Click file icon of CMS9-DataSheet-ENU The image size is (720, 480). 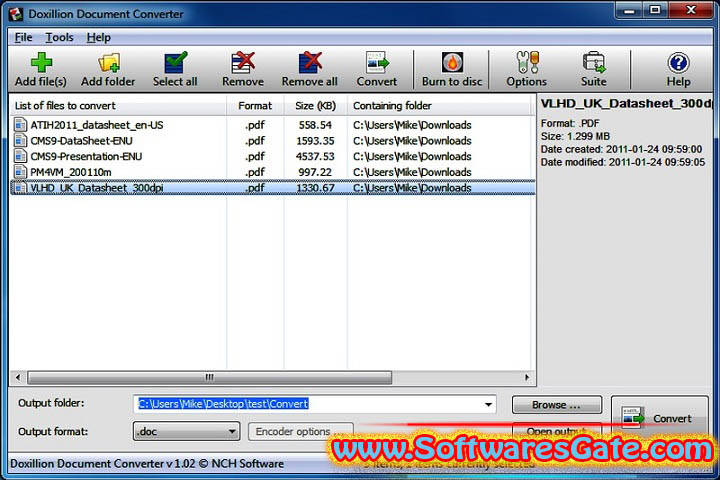coord(20,140)
